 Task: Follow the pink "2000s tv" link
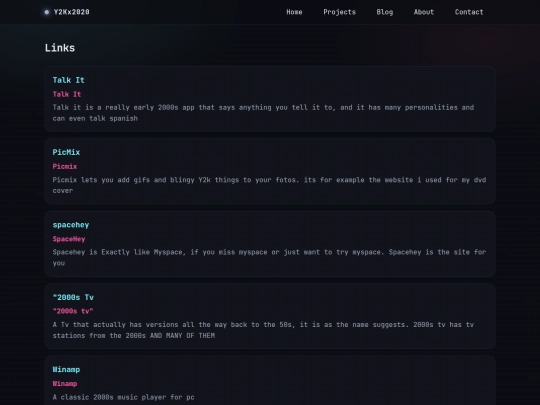[x=73, y=311]
